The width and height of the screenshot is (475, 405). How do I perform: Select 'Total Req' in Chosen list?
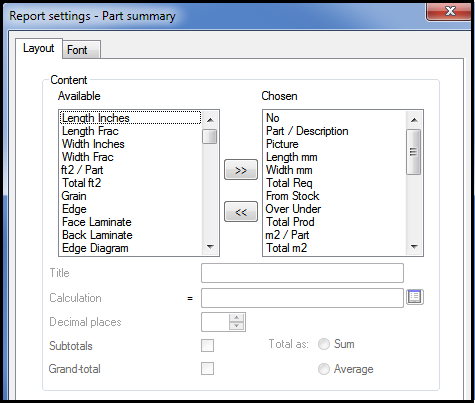pos(335,183)
